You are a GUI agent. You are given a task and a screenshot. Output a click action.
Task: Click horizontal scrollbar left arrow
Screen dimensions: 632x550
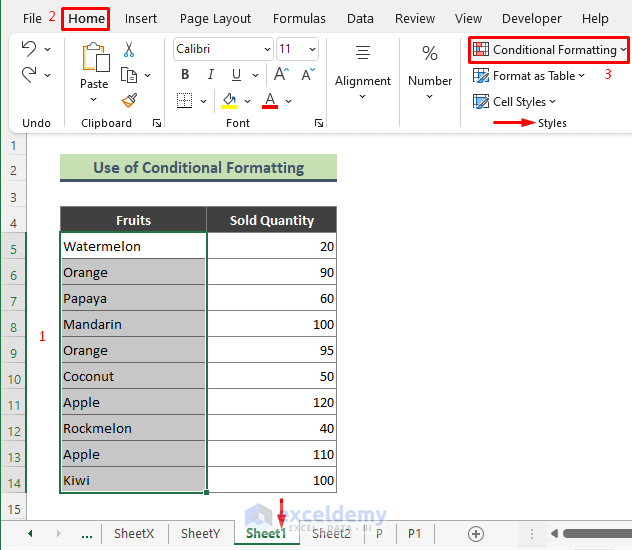point(554,534)
